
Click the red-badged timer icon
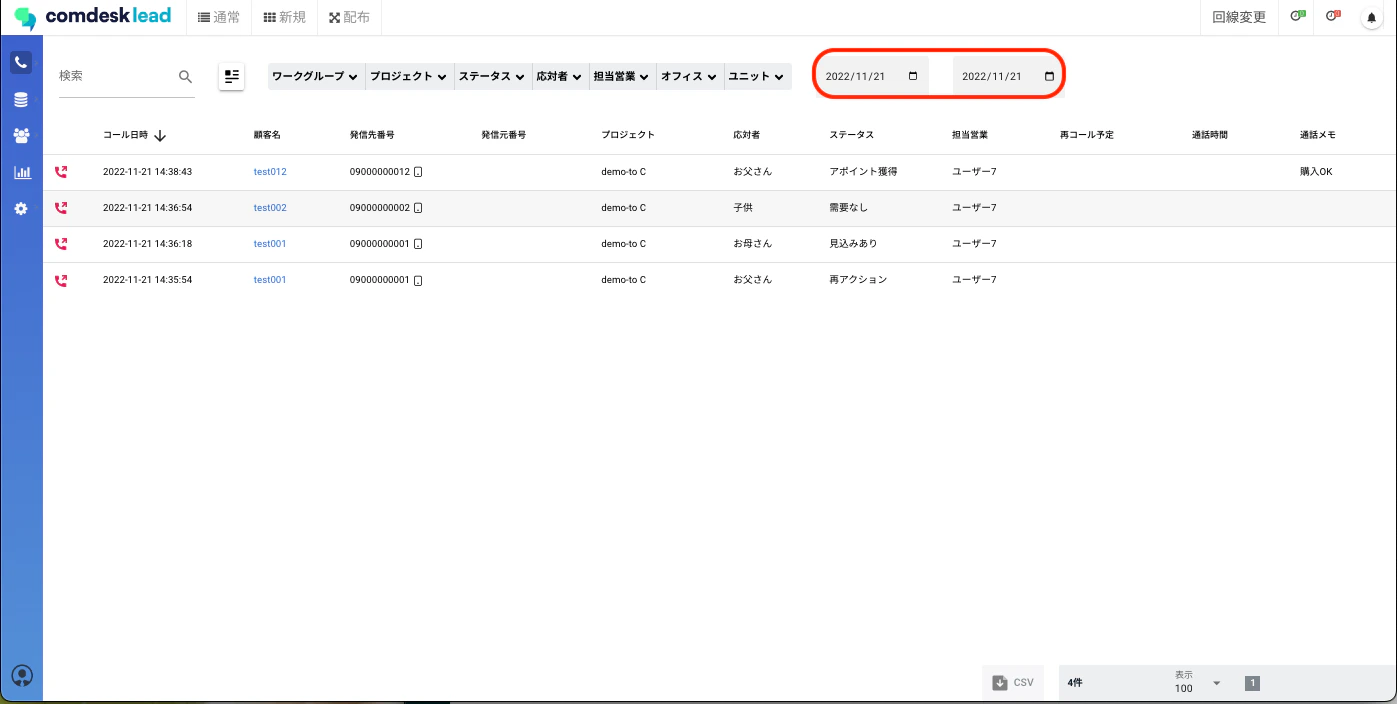(1332, 17)
